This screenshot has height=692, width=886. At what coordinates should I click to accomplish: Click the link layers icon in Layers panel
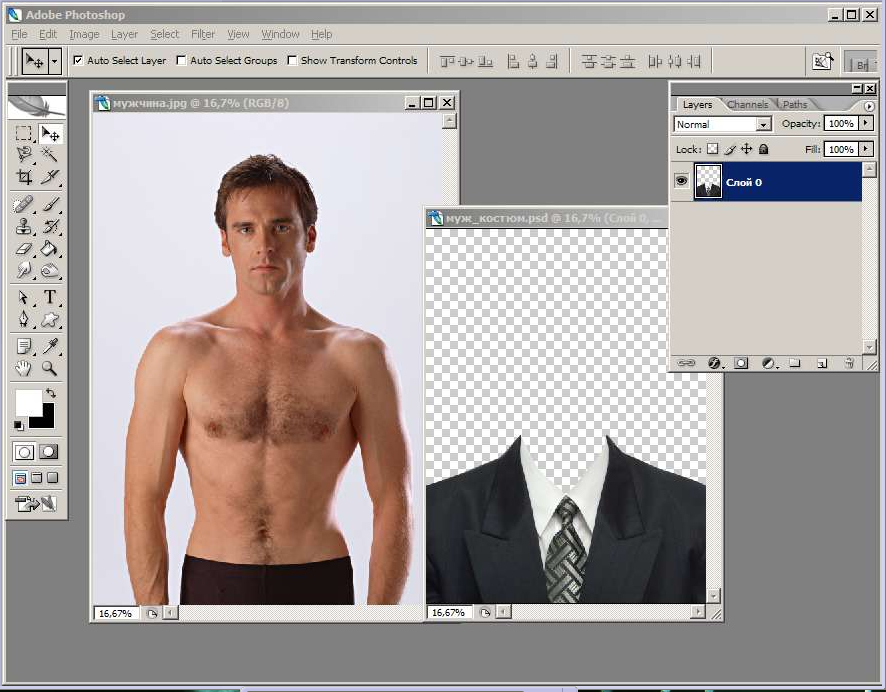[686, 363]
